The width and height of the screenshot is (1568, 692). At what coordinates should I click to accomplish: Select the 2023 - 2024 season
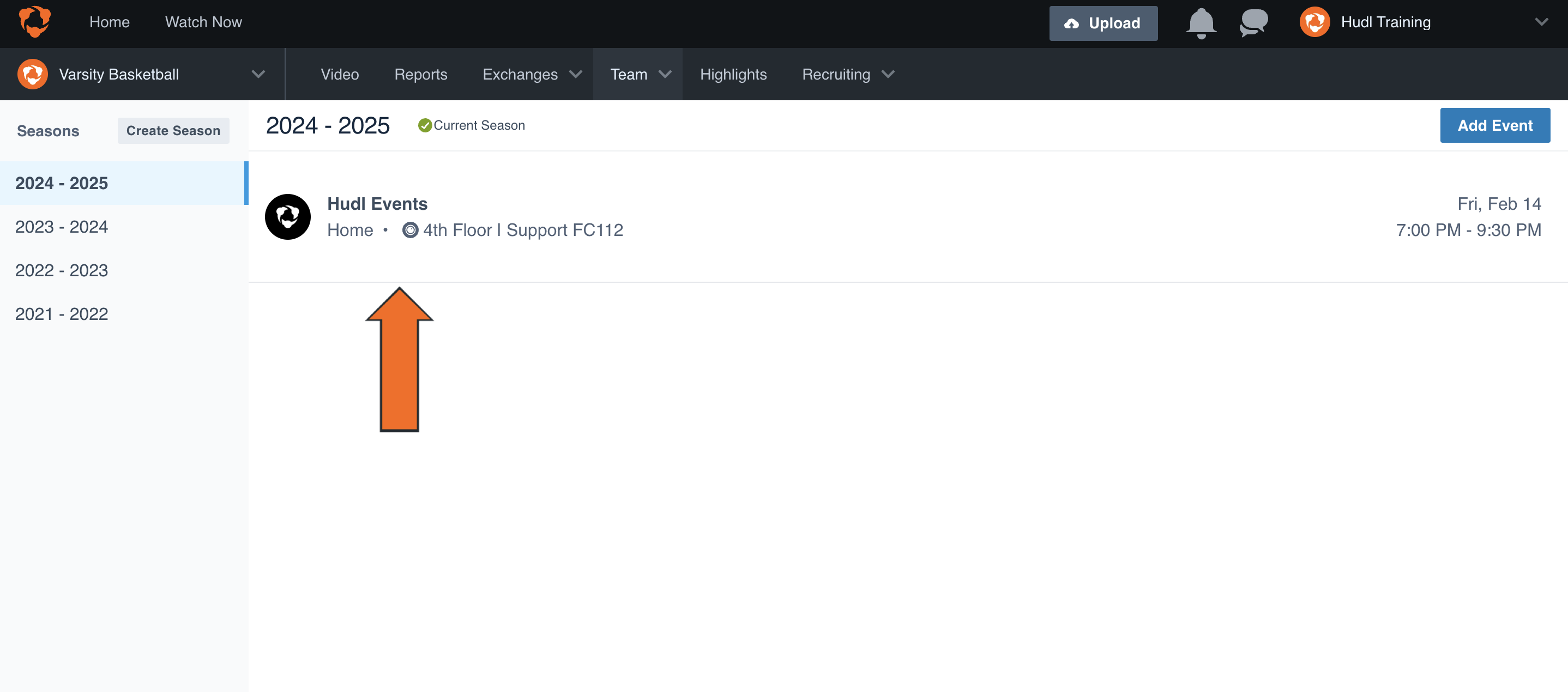click(62, 227)
